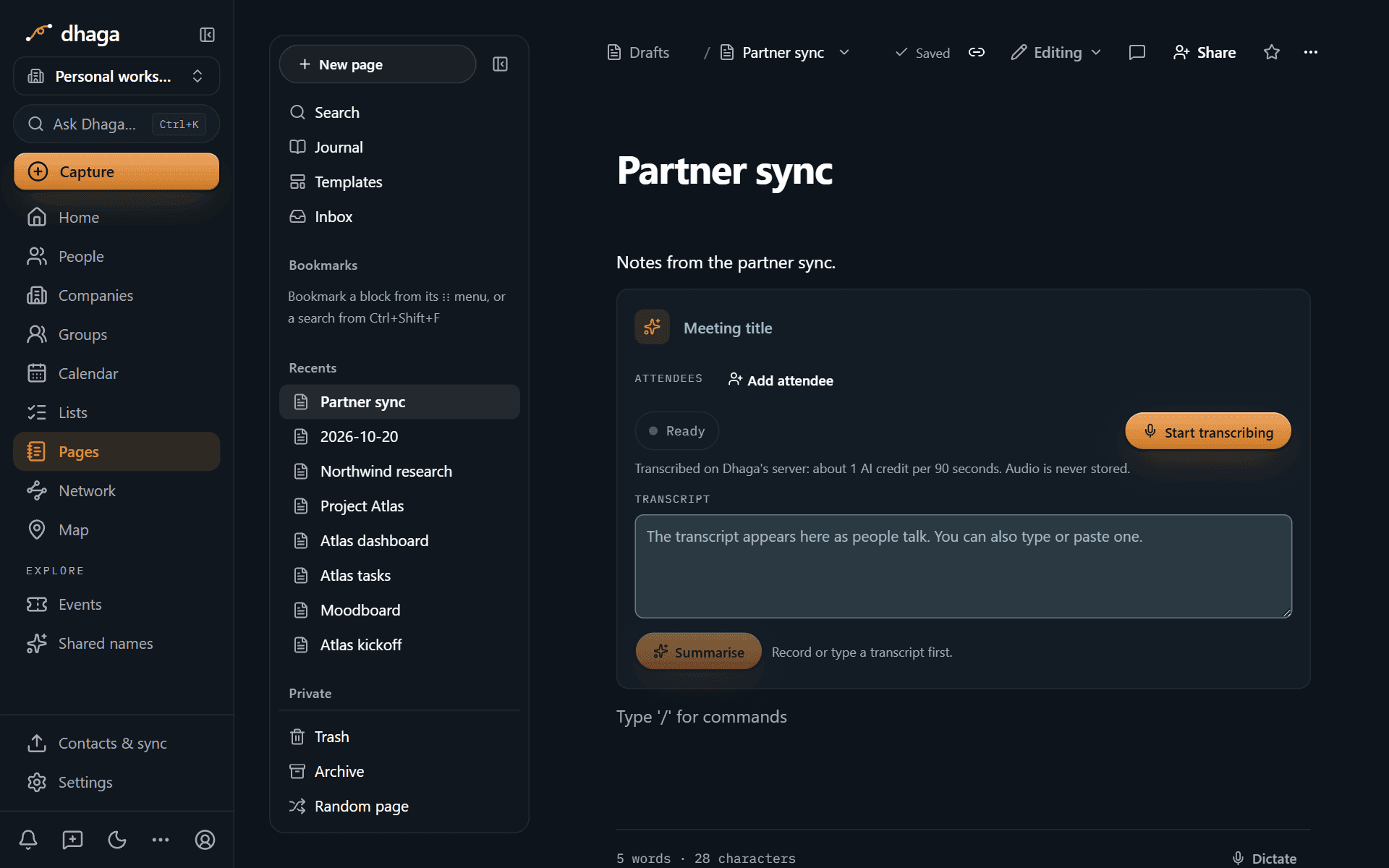
Task: Go to Drafts breadcrumb
Action: pyautogui.click(x=638, y=52)
